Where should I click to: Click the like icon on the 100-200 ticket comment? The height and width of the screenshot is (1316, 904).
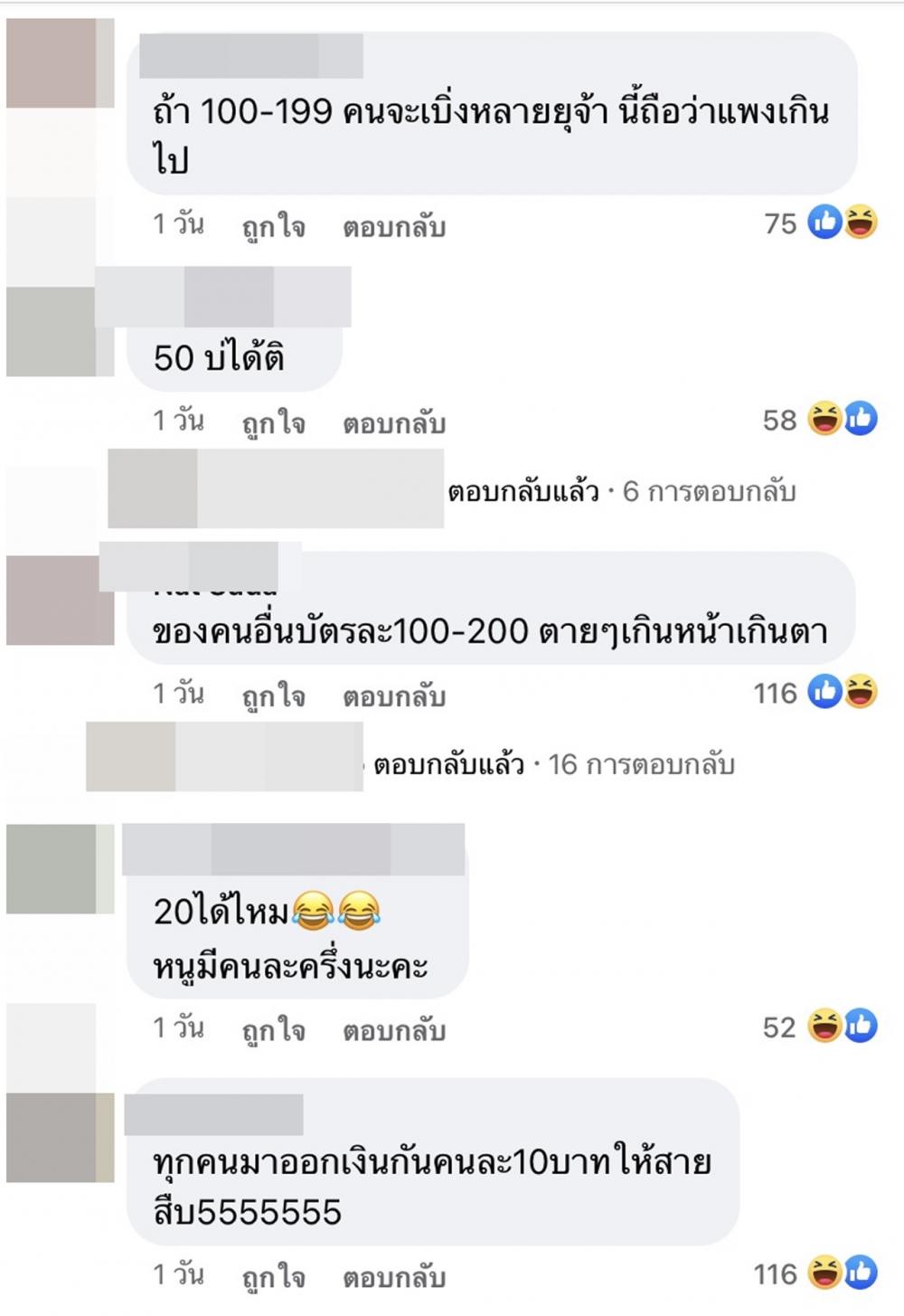pyautogui.click(x=824, y=692)
